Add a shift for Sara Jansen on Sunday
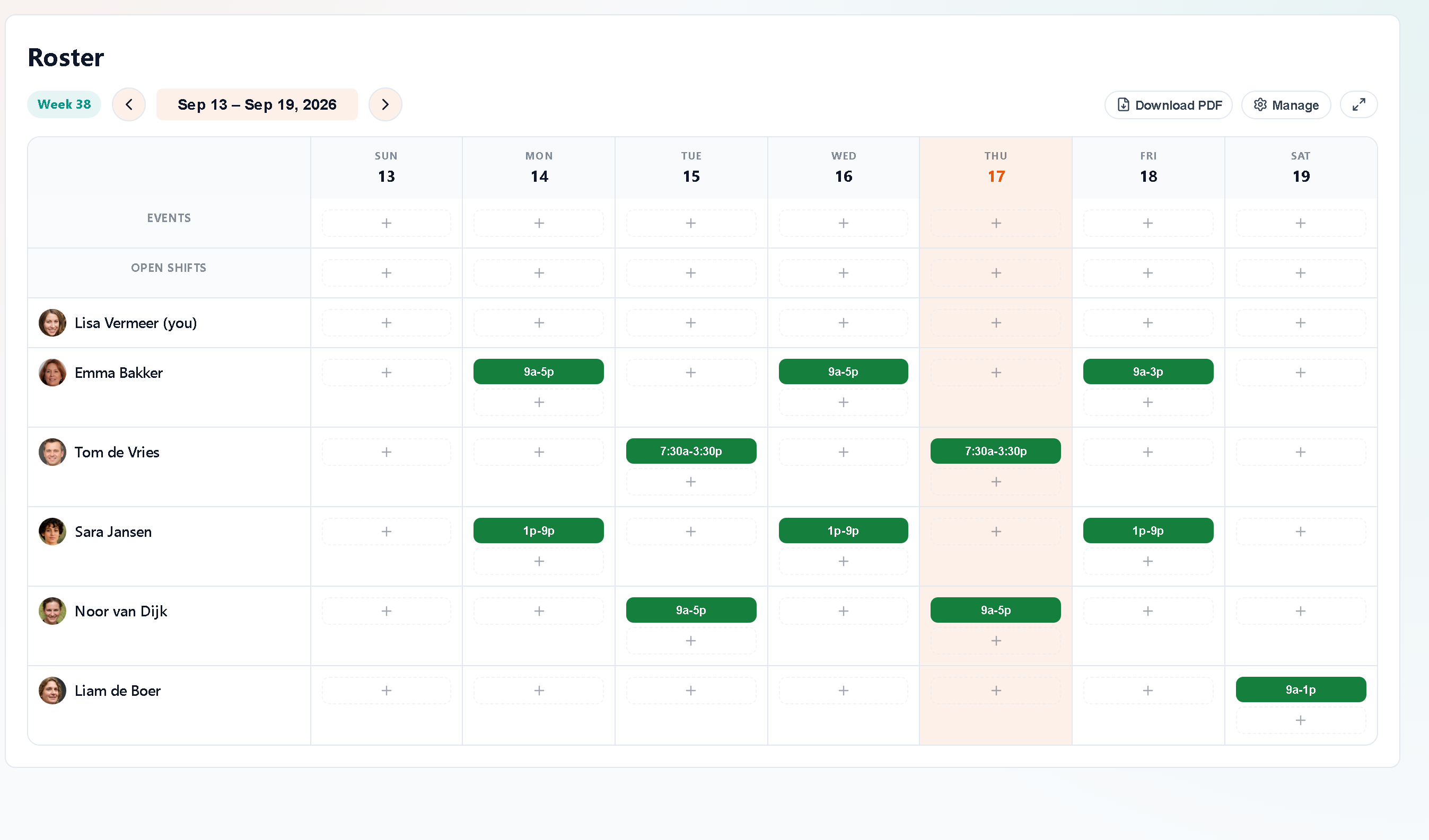Image resolution: width=1429 pixels, height=840 pixels. pos(386,531)
